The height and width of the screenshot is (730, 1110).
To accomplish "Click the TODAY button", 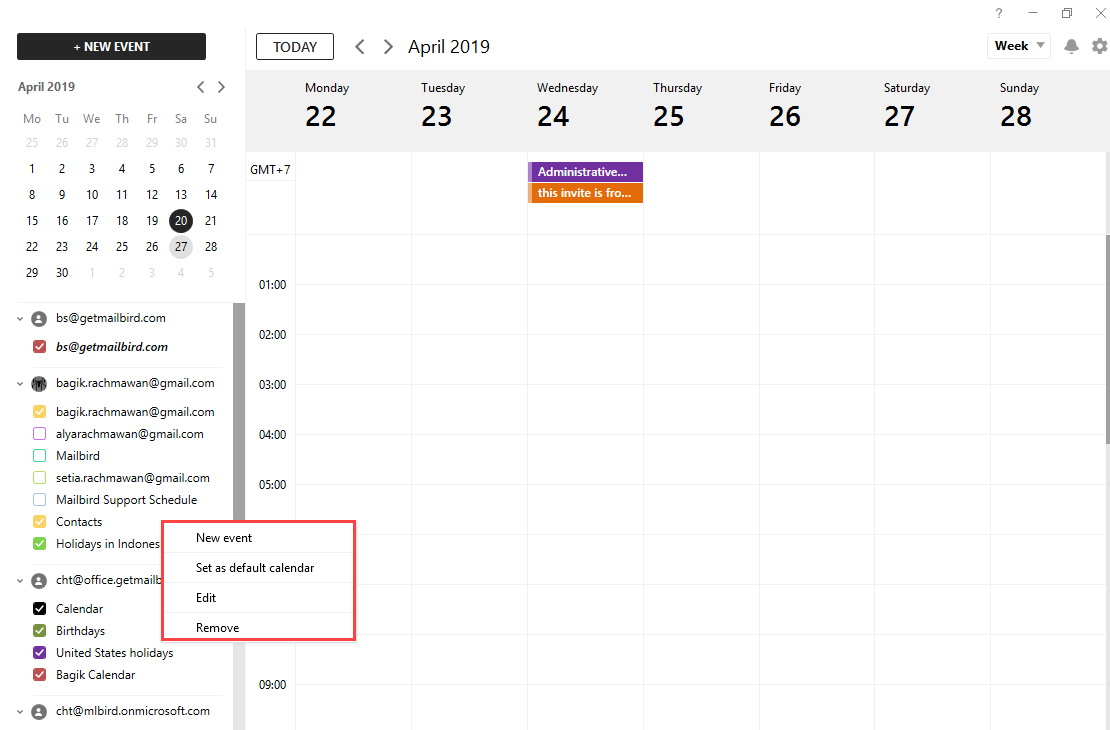I will (294, 46).
